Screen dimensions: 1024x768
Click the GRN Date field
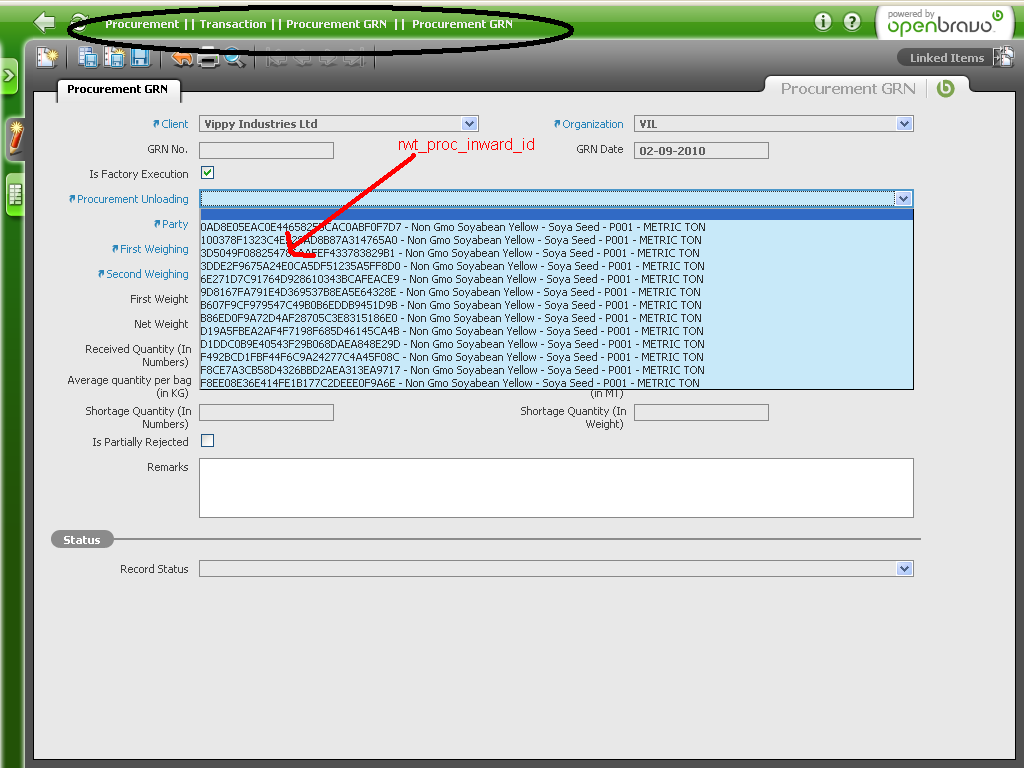701,151
